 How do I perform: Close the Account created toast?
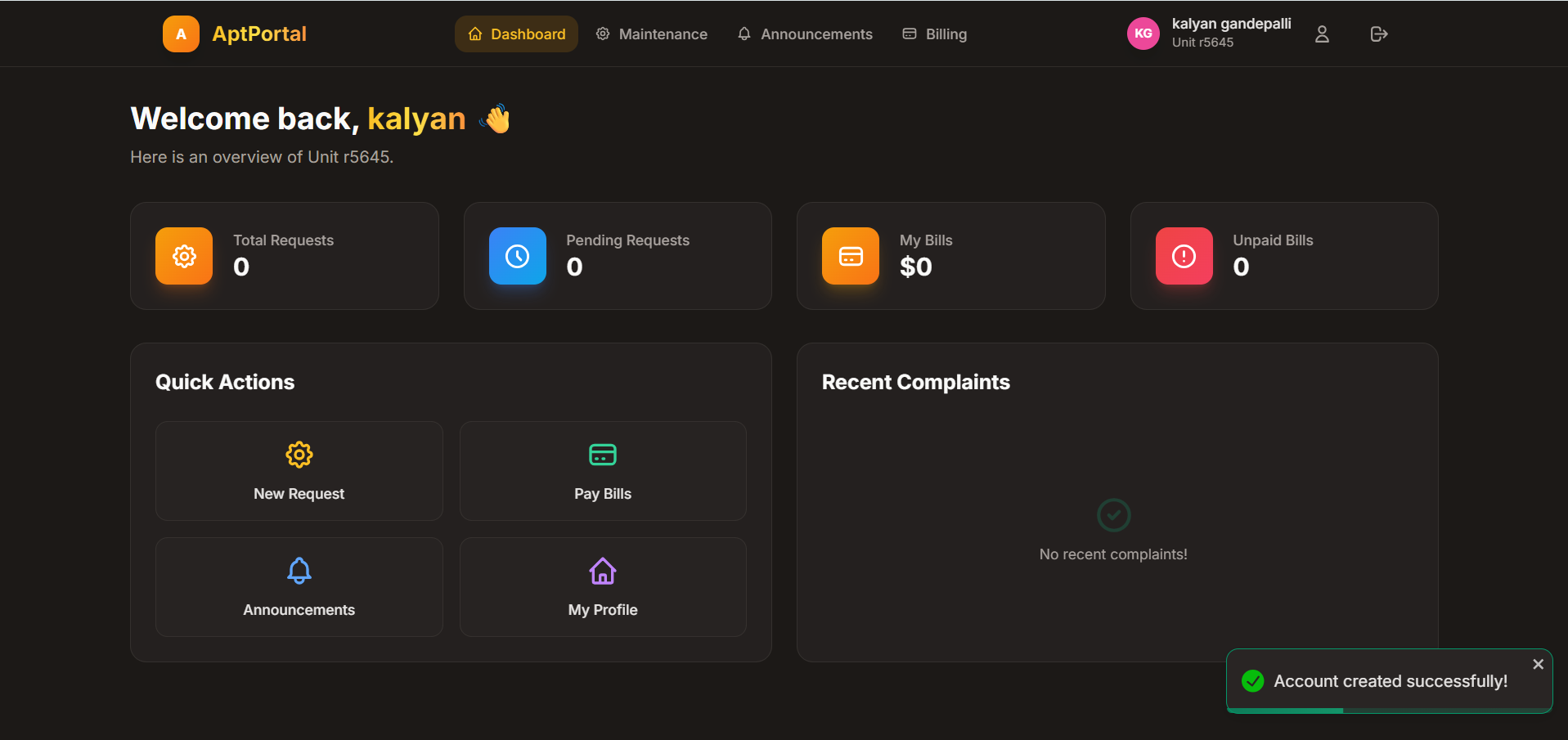point(1538,664)
